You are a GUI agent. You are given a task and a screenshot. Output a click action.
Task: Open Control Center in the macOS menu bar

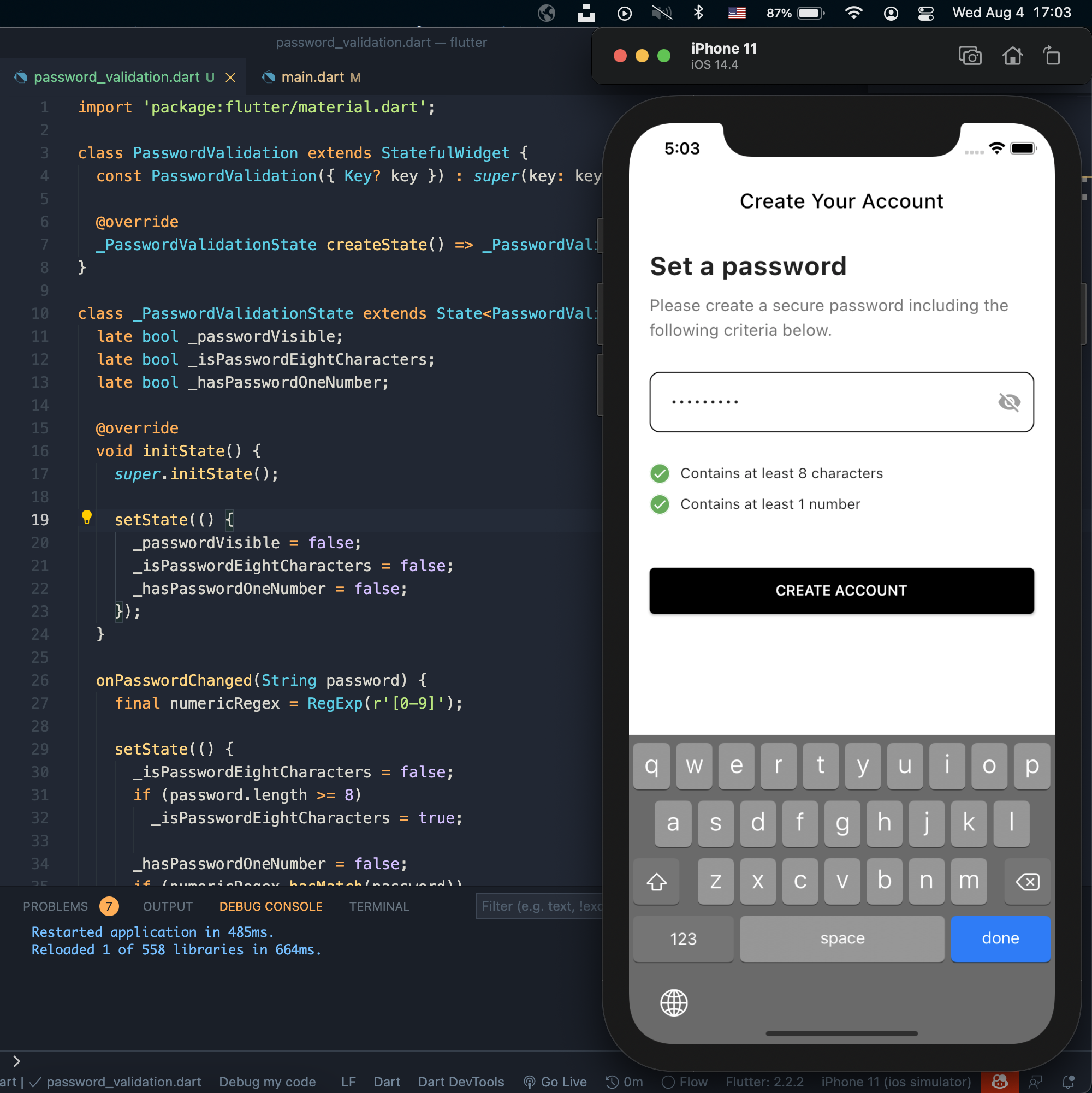925,13
